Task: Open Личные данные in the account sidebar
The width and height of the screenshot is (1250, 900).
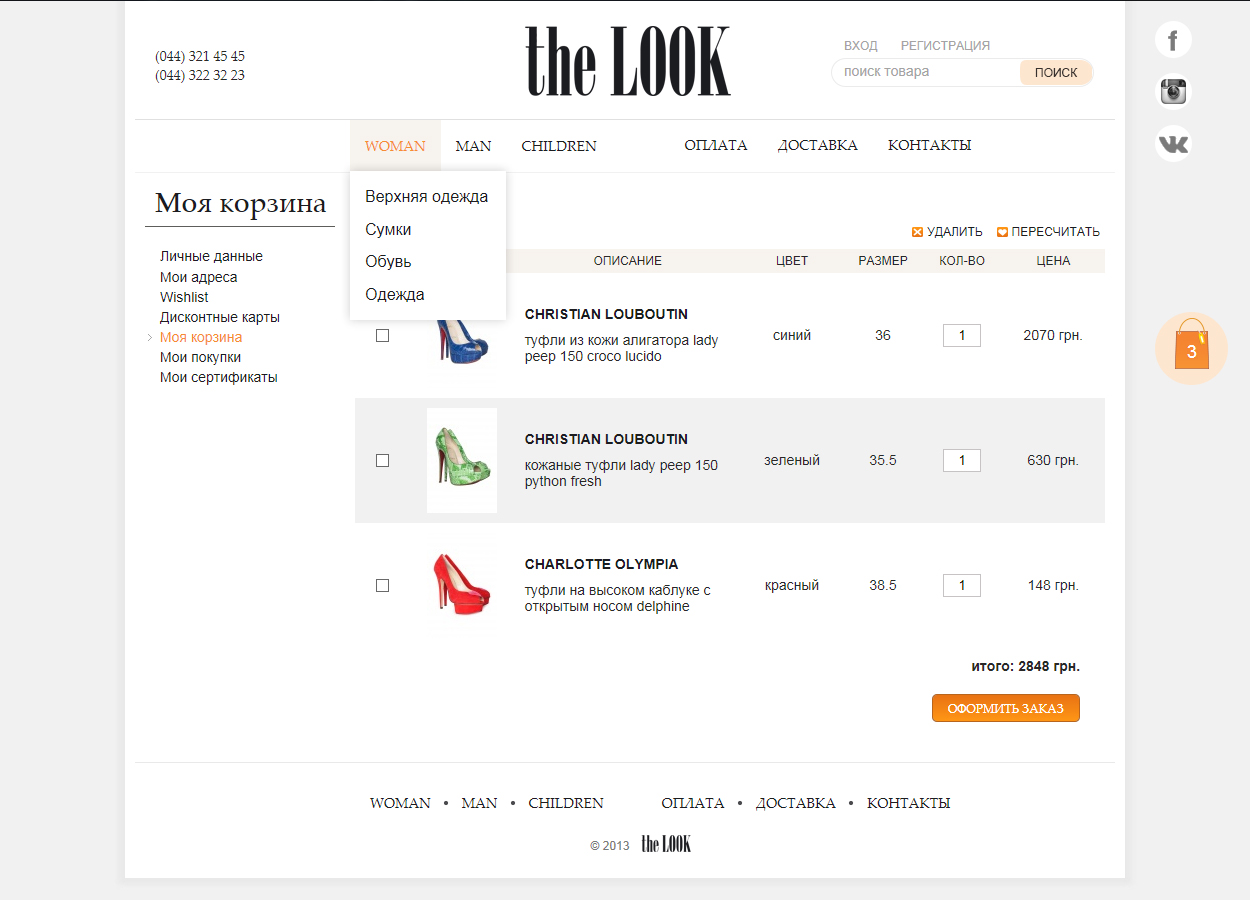Action: [x=211, y=257]
